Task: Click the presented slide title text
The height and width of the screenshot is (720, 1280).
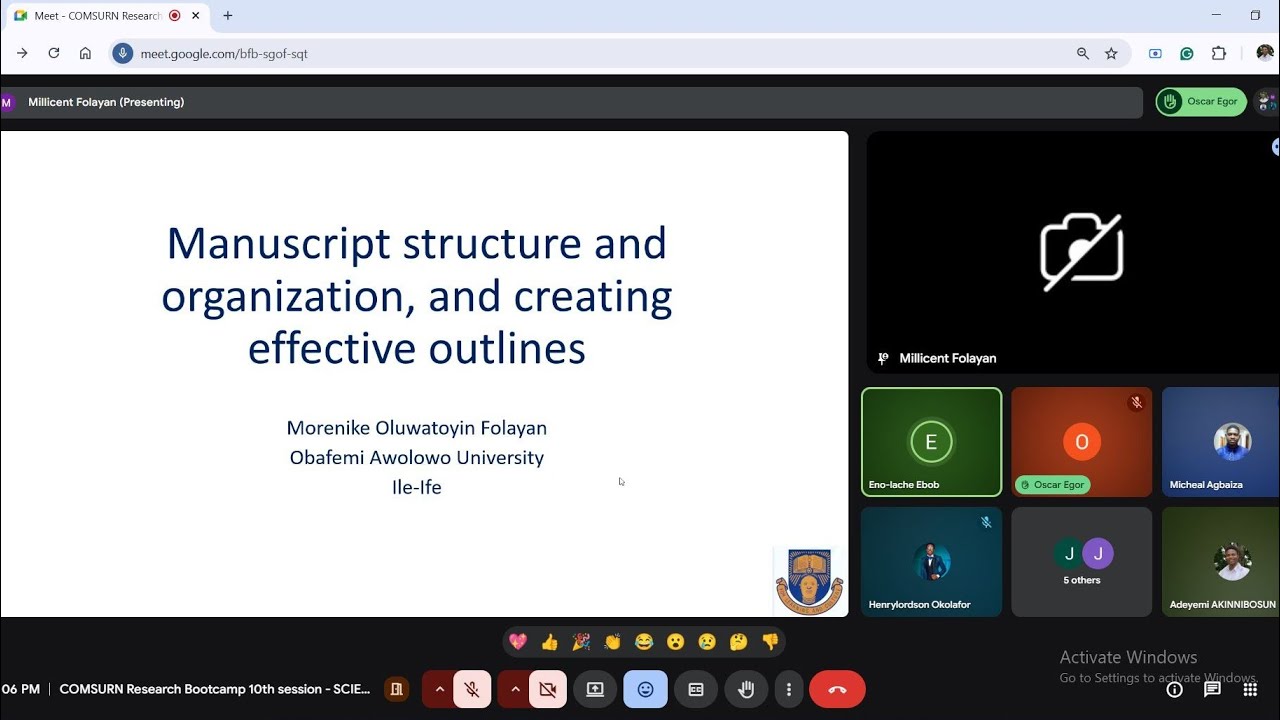Action: click(417, 296)
